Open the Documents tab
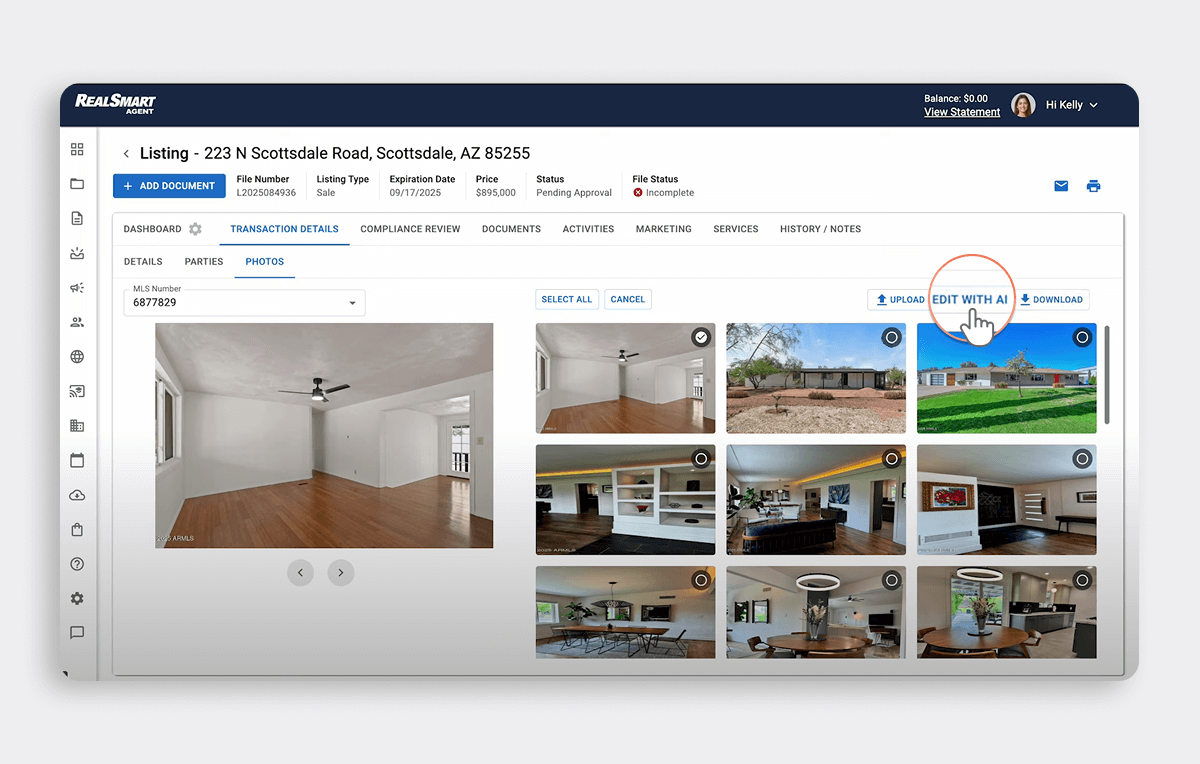Screen dimensions: 1200x764 coord(511,229)
